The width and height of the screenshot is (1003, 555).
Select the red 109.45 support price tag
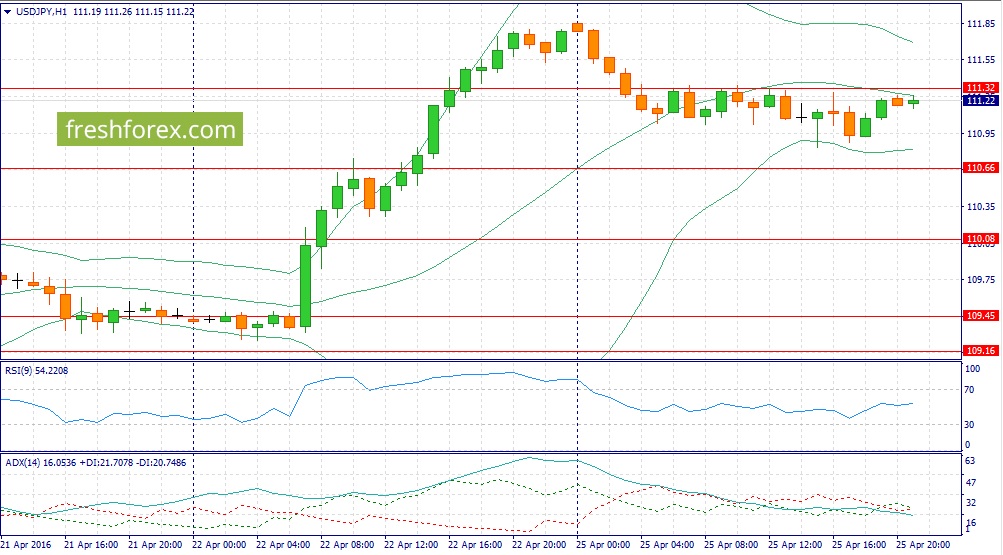980,316
